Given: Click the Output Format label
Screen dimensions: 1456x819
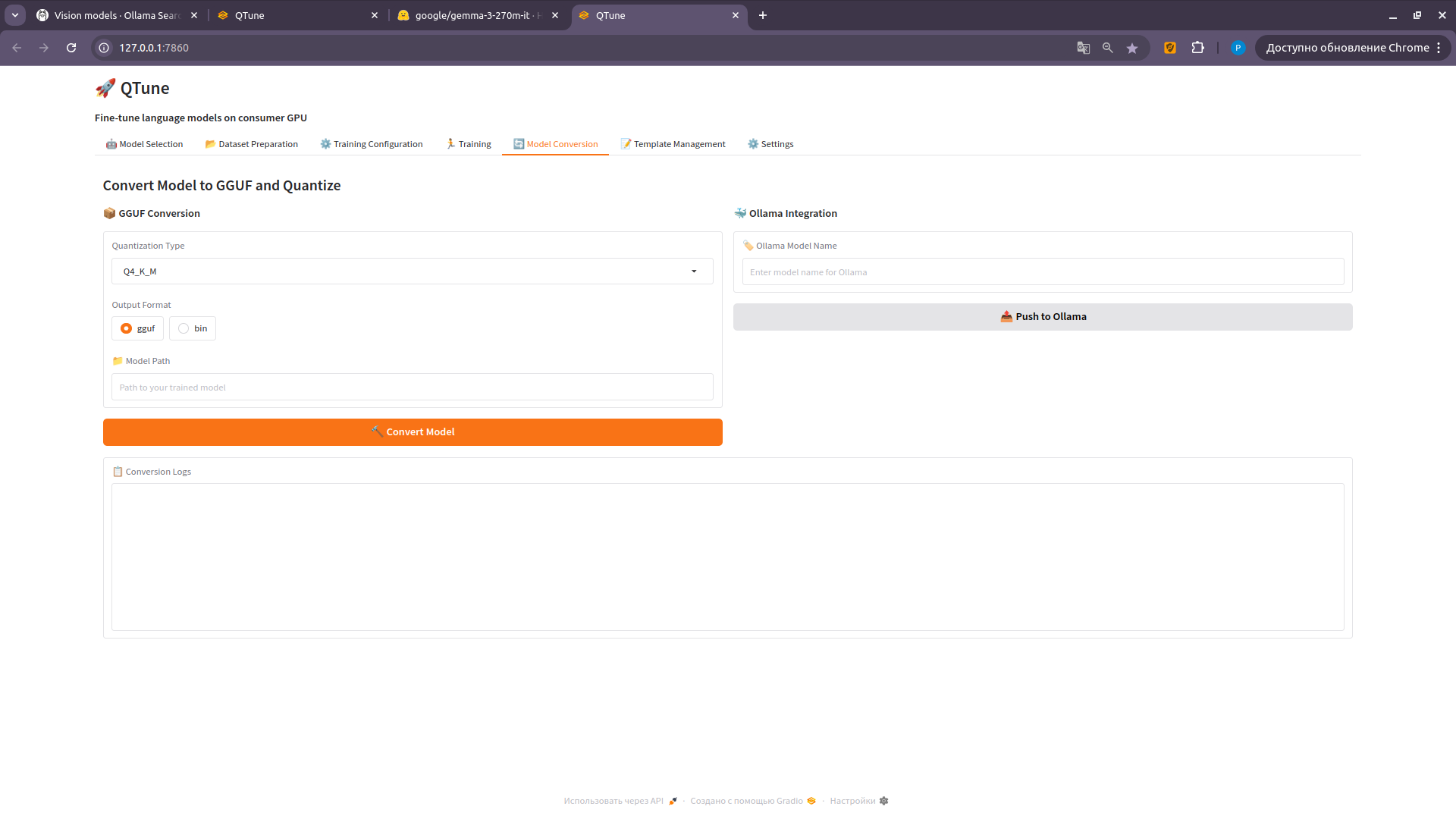Looking at the screenshot, I should click(x=141, y=305).
